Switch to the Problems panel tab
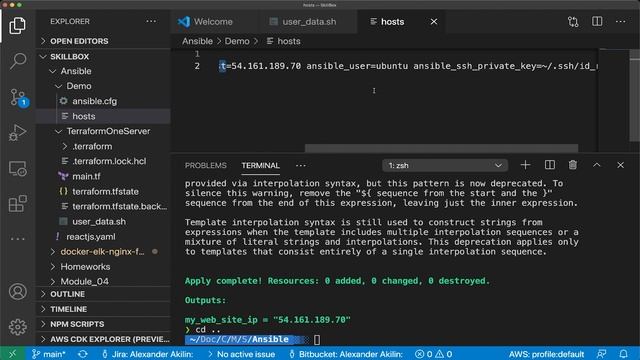The height and width of the screenshot is (360, 640). [205, 165]
